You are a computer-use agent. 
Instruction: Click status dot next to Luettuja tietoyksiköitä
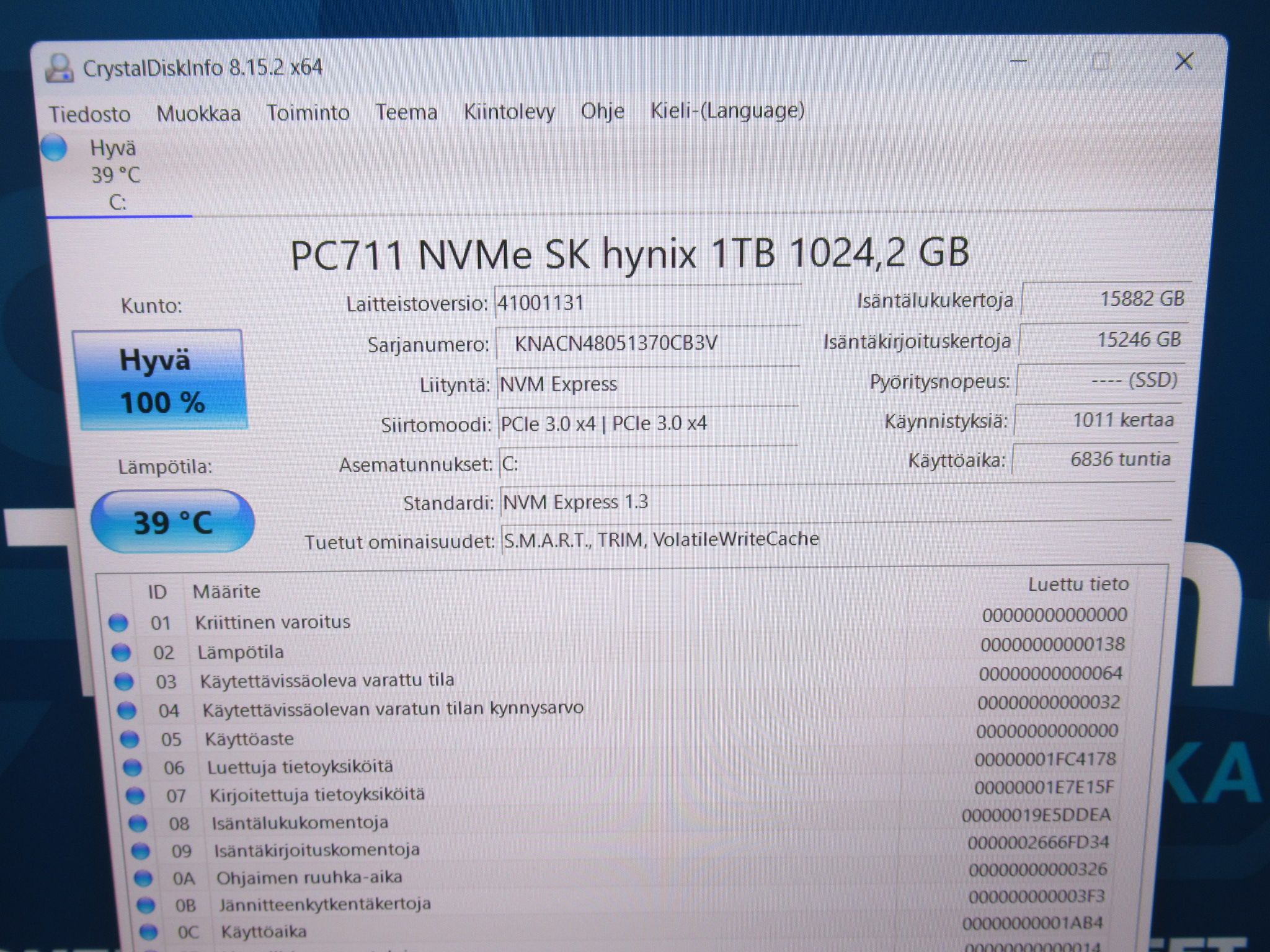132,767
